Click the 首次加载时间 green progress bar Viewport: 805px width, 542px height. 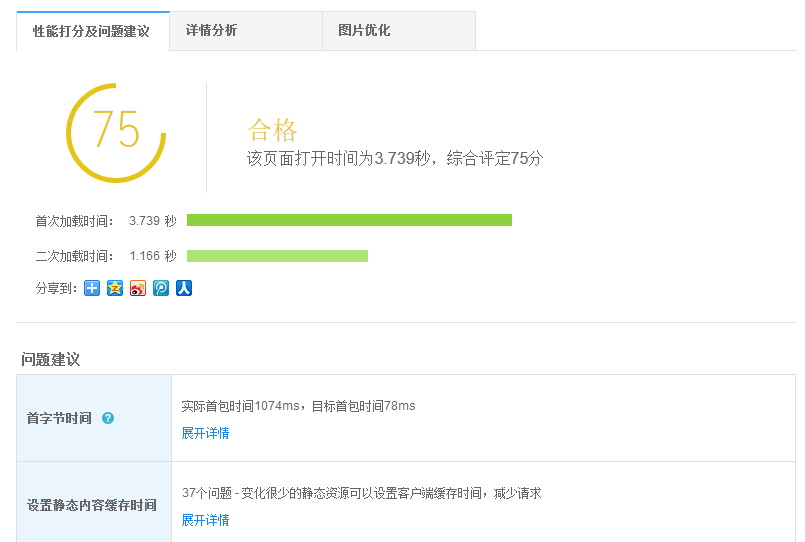(x=349, y=220)
